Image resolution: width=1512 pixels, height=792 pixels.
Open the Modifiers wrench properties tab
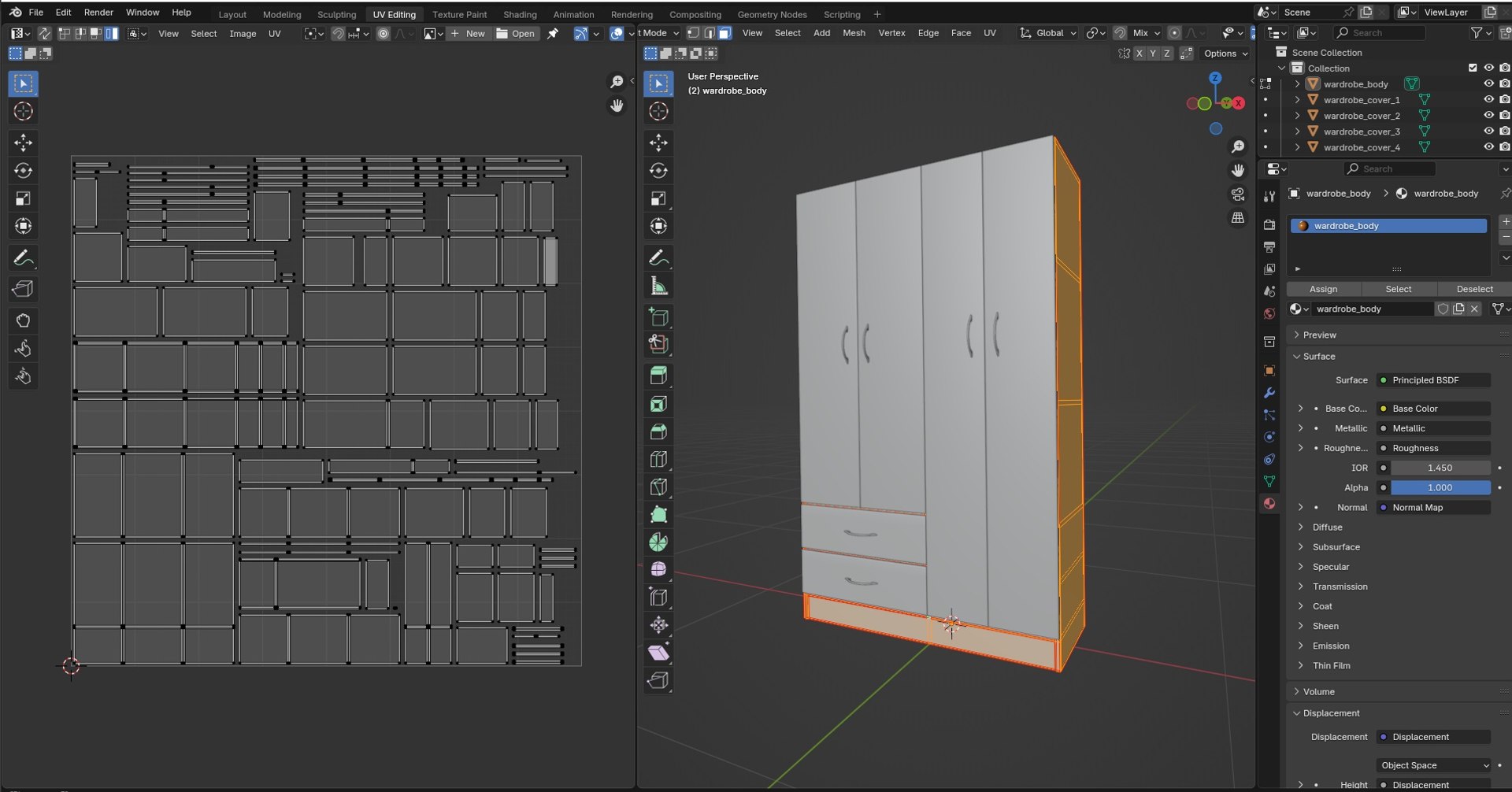pos(1269,393)
